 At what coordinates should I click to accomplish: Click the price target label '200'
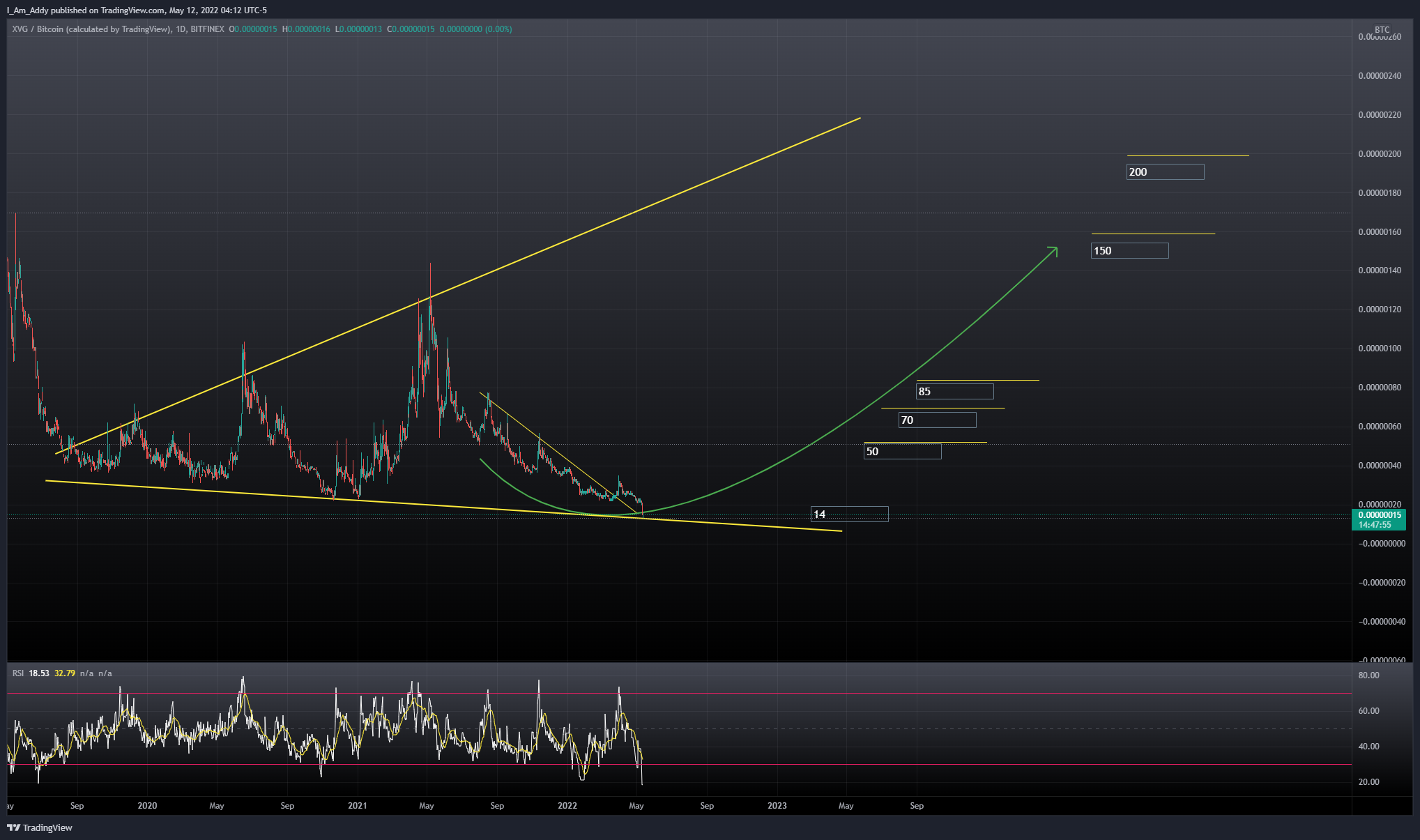tap(1165, 172)
